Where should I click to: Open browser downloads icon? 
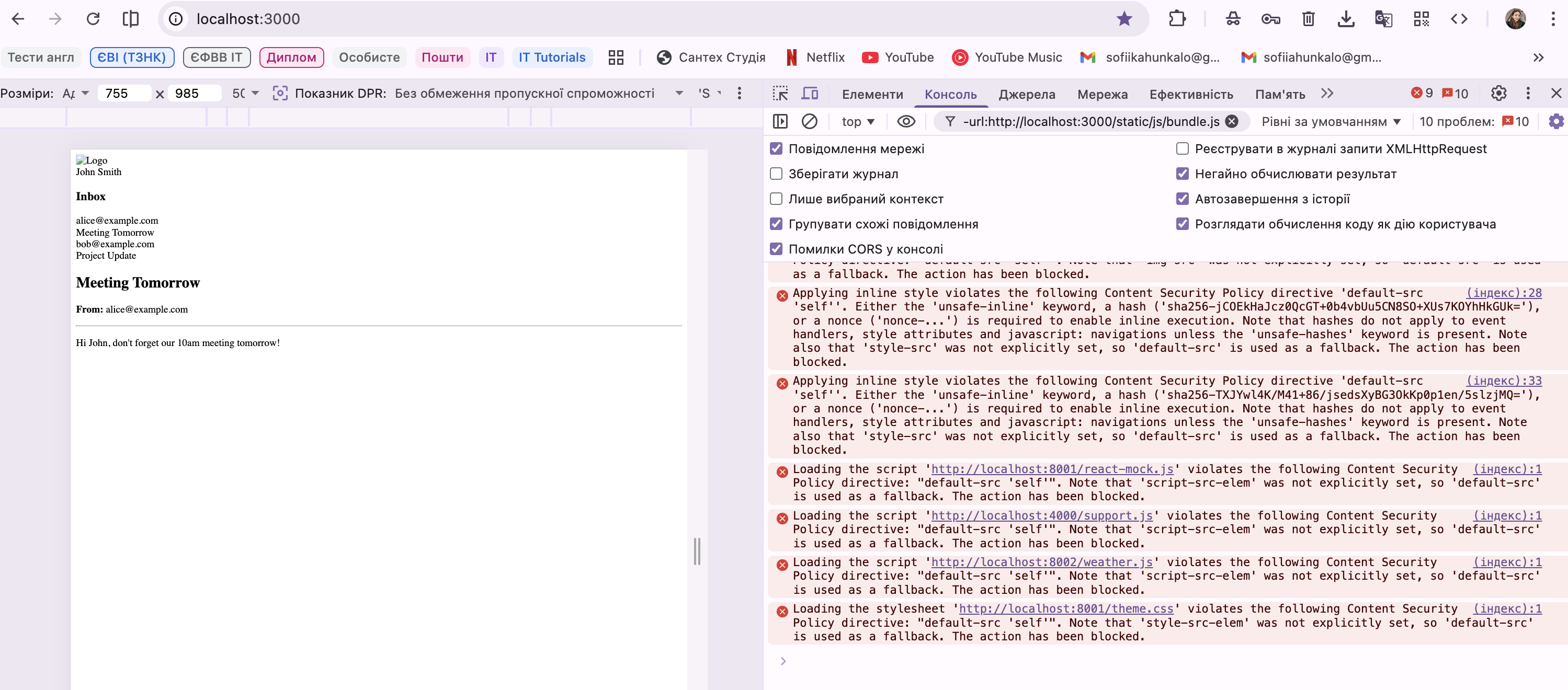1346,19
